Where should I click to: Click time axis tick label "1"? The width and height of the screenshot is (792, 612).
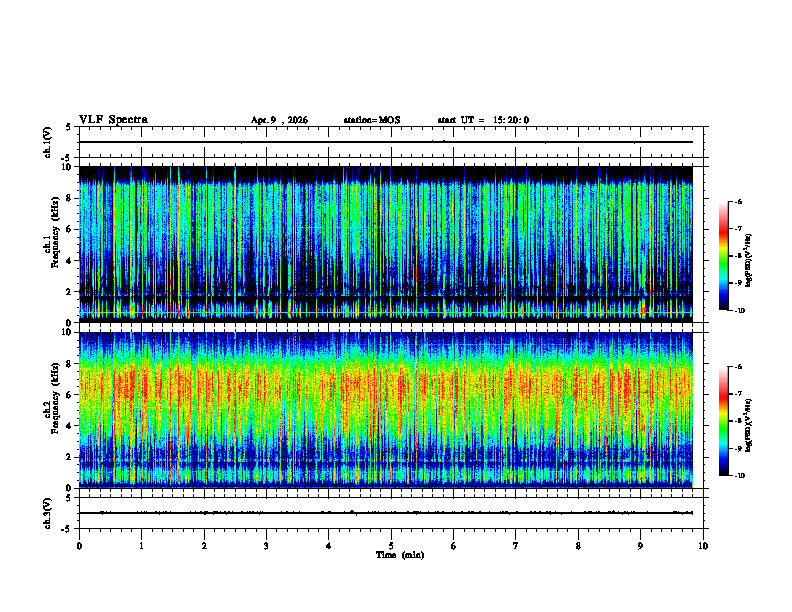(x=141, y=546)
